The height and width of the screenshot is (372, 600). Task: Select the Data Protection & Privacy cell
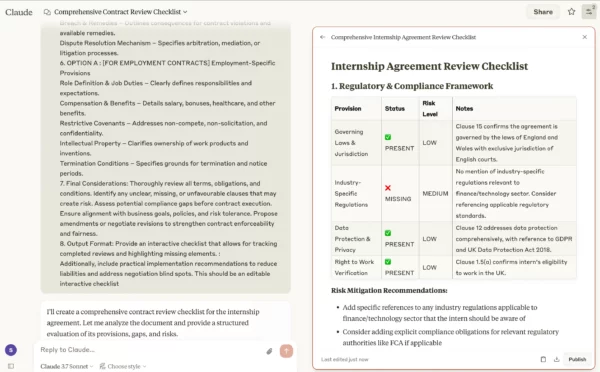[x=356, y=239]
